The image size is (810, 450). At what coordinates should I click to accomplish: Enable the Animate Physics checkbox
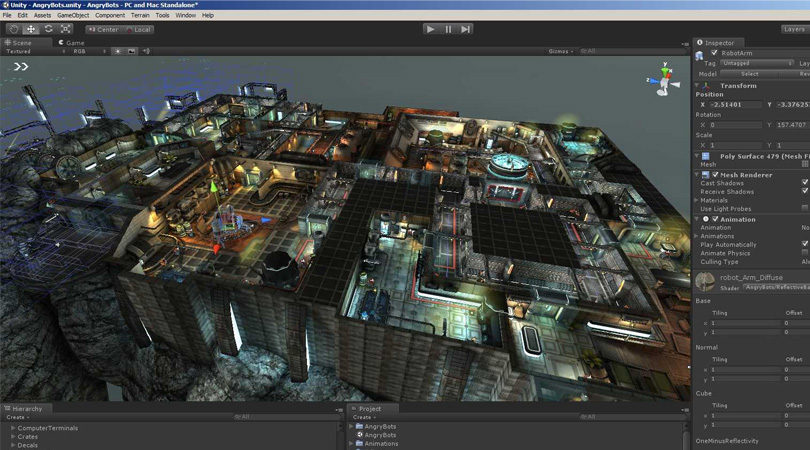pyautogui.click(x=805, y=252)
